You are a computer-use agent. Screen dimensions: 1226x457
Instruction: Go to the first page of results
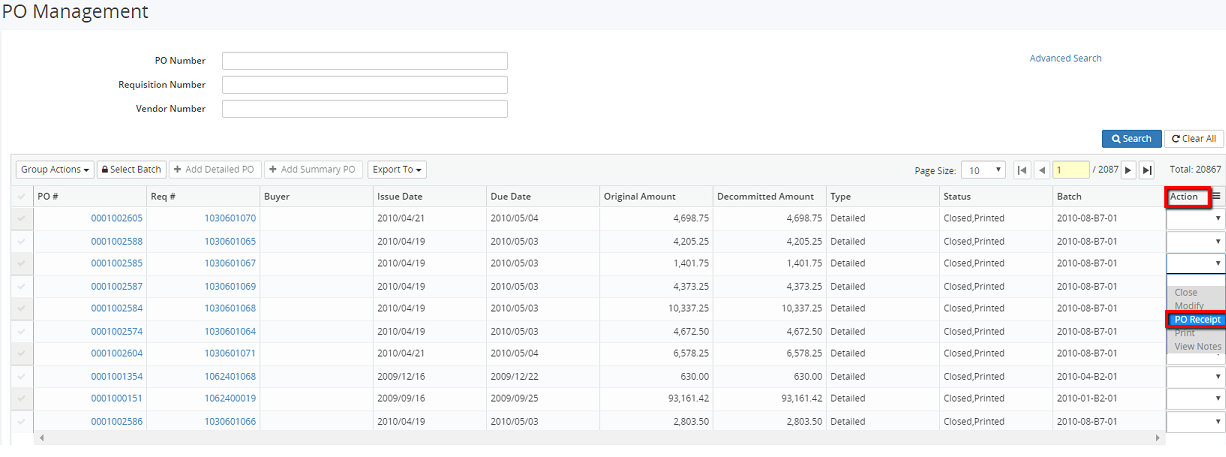[1022, 170]
